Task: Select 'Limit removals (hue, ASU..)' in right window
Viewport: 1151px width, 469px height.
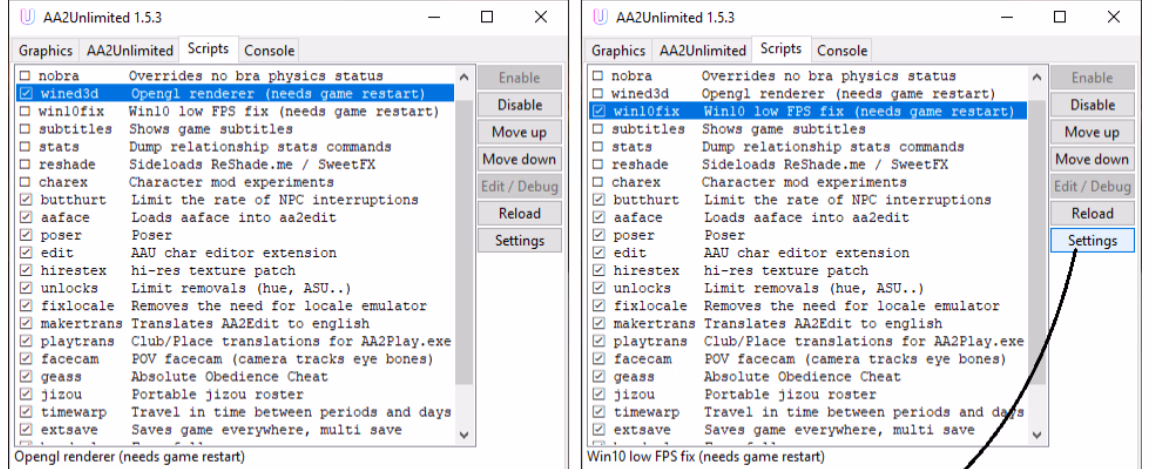Action: (807, 288)
